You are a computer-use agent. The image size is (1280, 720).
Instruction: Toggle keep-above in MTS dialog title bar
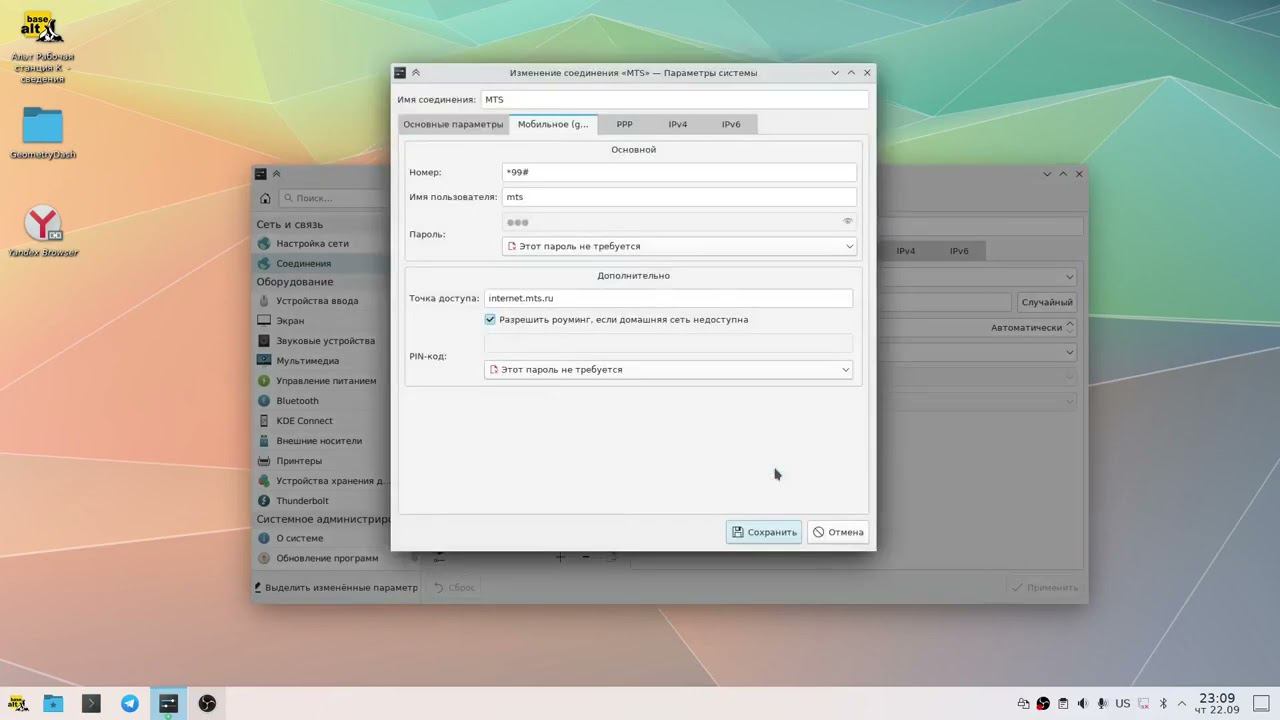[416, 72]
